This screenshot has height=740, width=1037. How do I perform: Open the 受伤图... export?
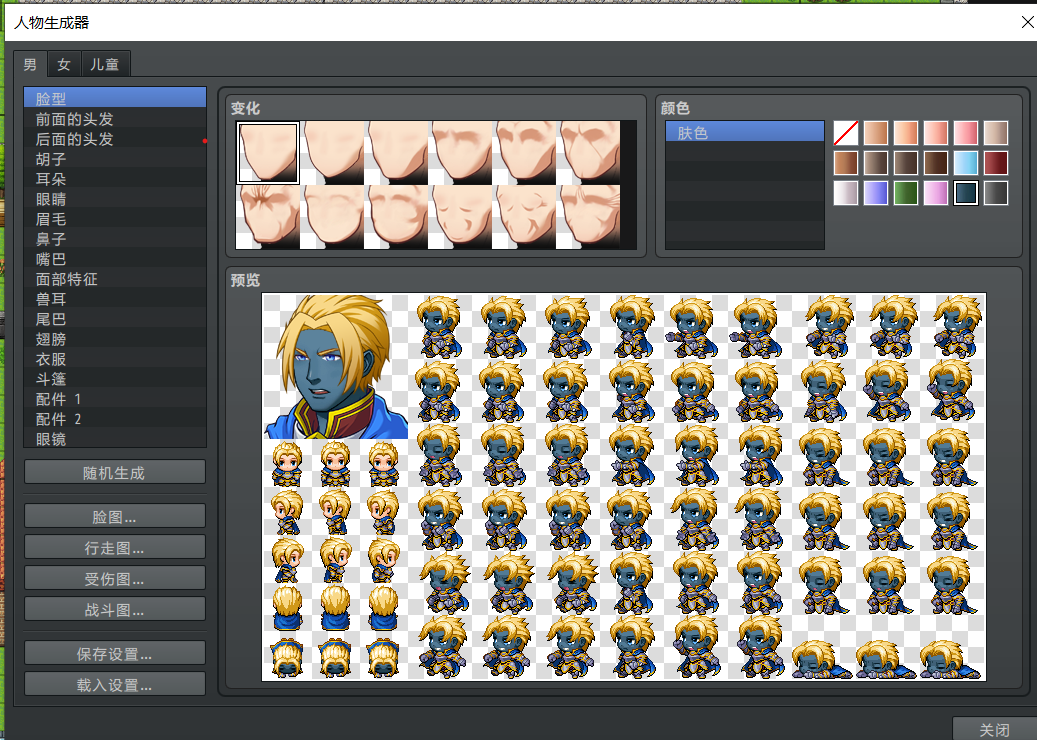[114, 578]
